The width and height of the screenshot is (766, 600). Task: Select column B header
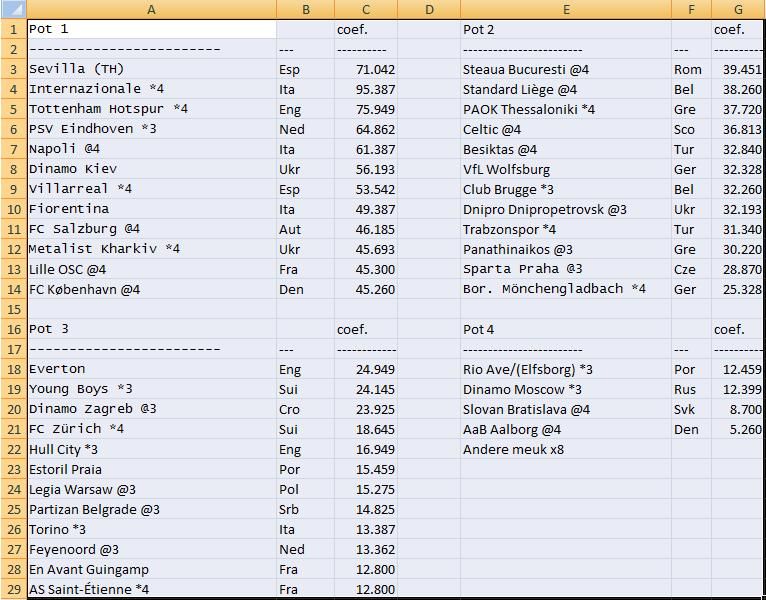[305, 9]
